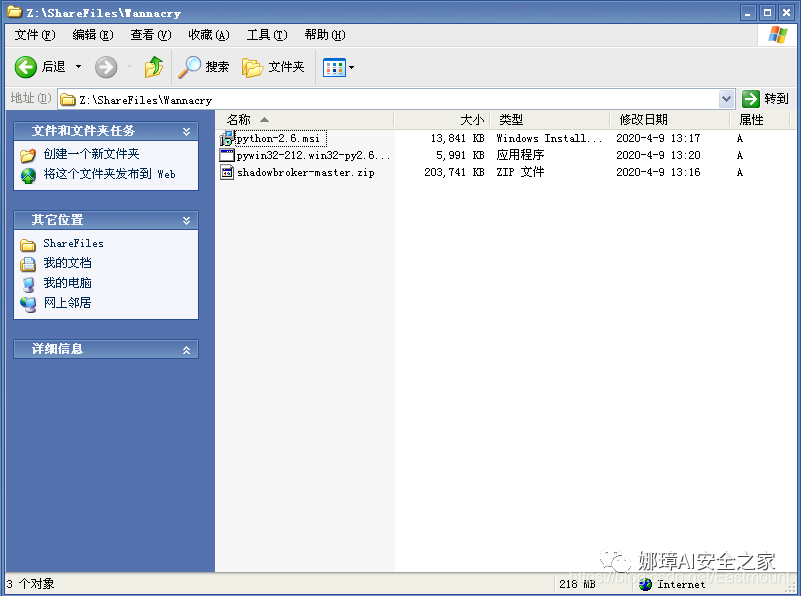Open the 编辑(E) menu

(x=93, y=35)
